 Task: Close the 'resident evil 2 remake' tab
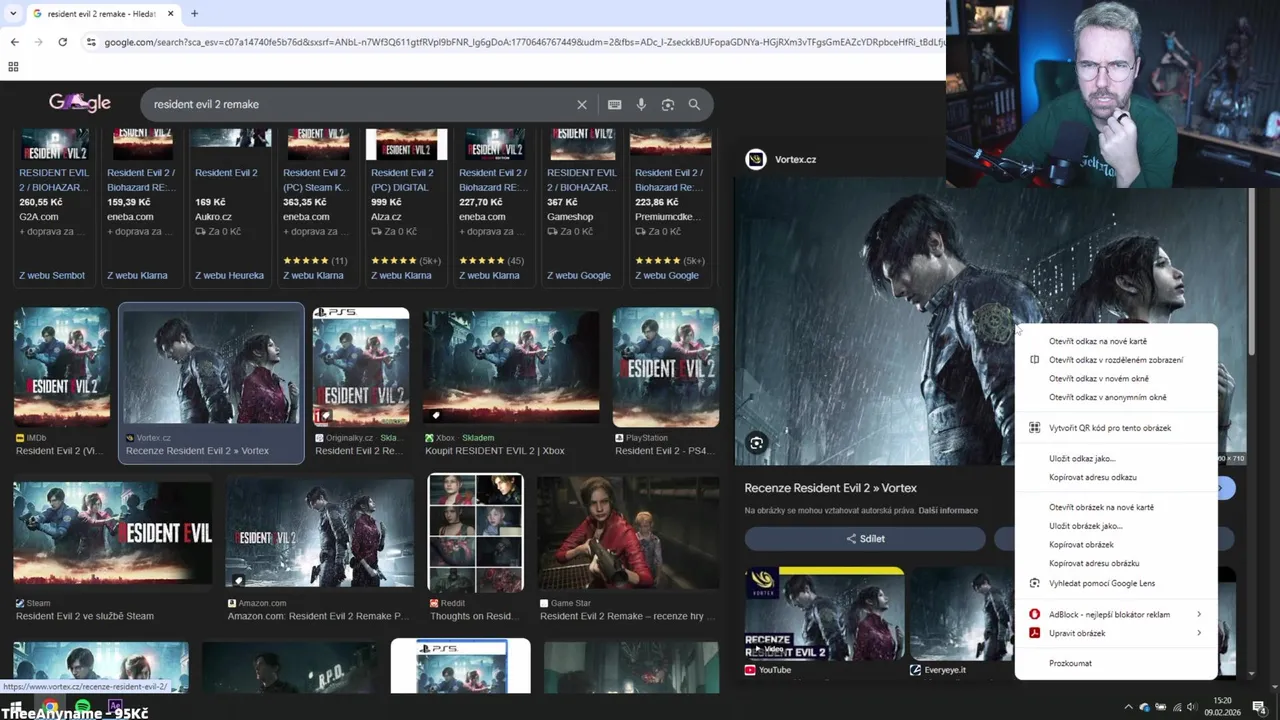coord(170,14)
